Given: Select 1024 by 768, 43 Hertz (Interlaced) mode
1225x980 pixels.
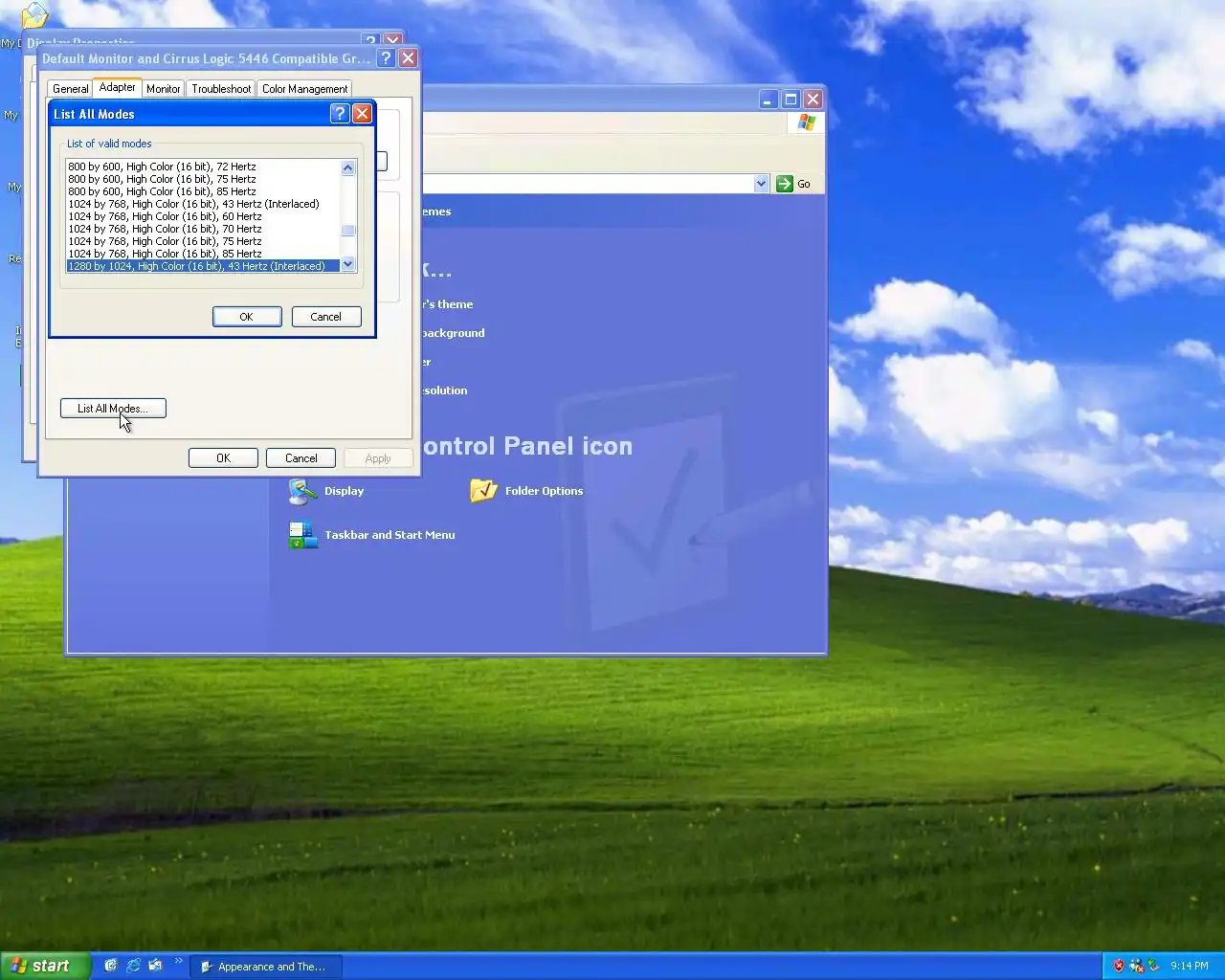Looking at the screenshot, I should pyautogui.click(x=203, y=204).
